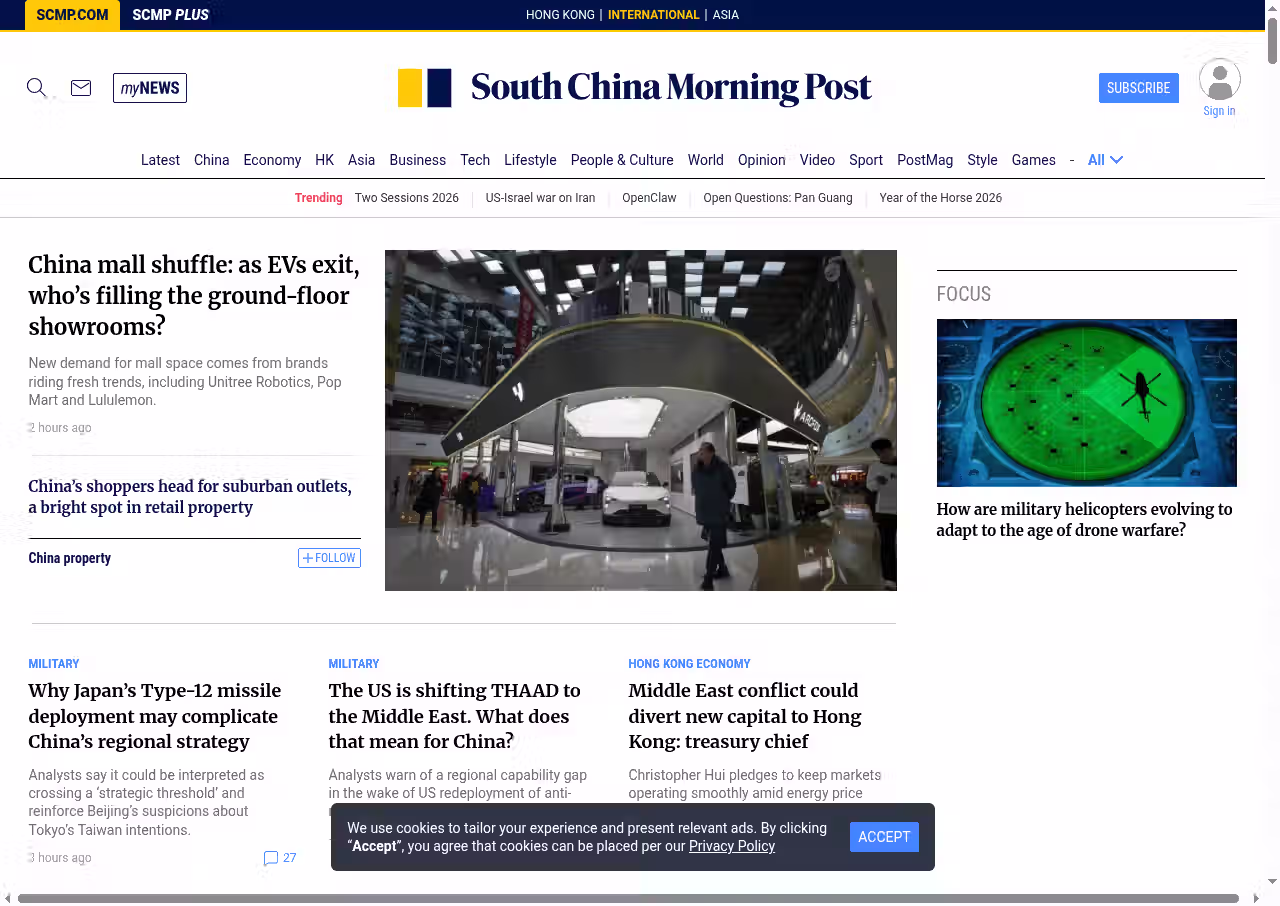Click the South China Morning Post logo
This screenshot has width=1280, height=906.
point(635,88)
